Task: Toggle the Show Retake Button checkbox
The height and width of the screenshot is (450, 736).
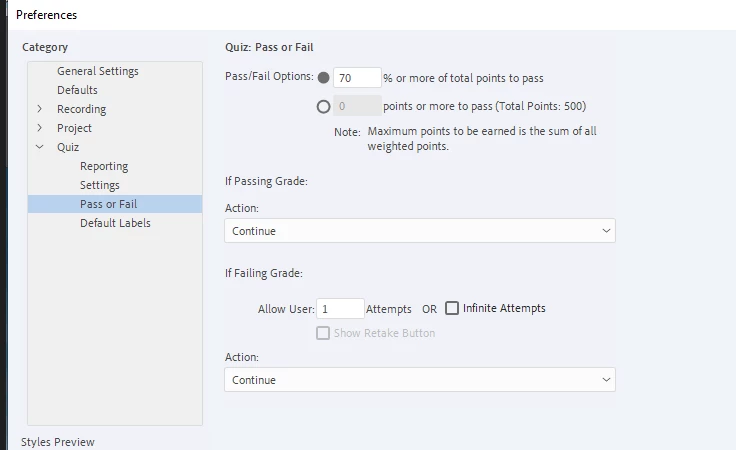Action: [x=323, y=333]
